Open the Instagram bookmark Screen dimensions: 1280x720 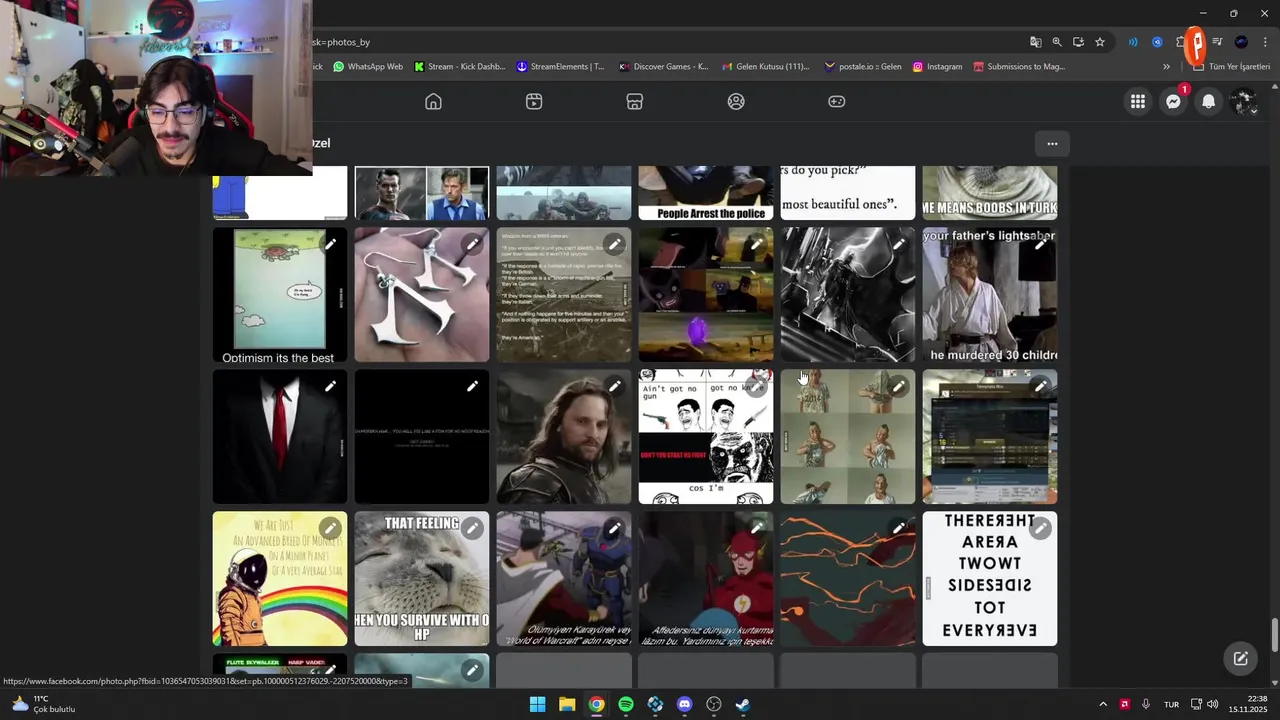(x=936, y=67)
